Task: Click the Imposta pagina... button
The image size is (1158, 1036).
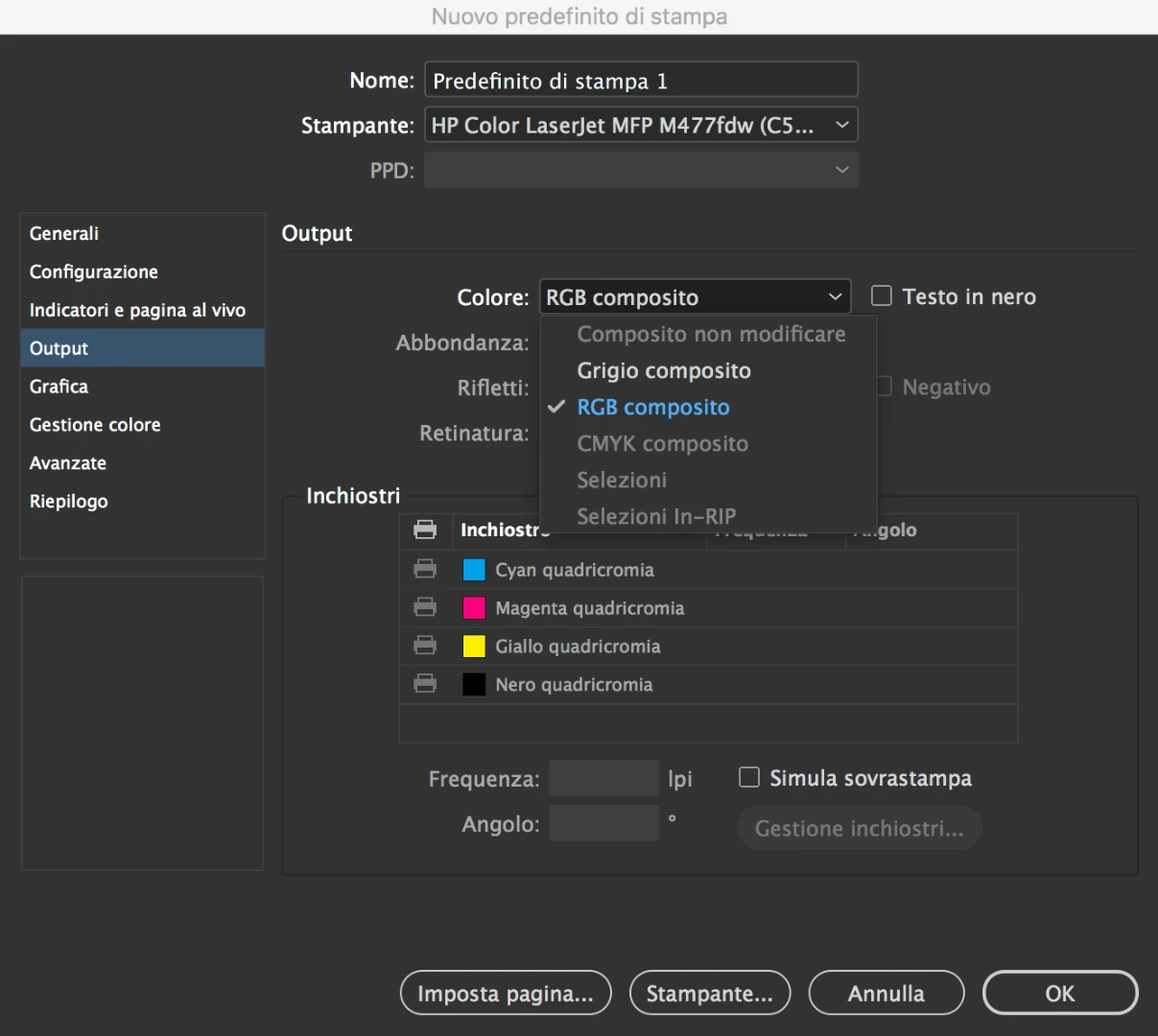Action: 506,993
